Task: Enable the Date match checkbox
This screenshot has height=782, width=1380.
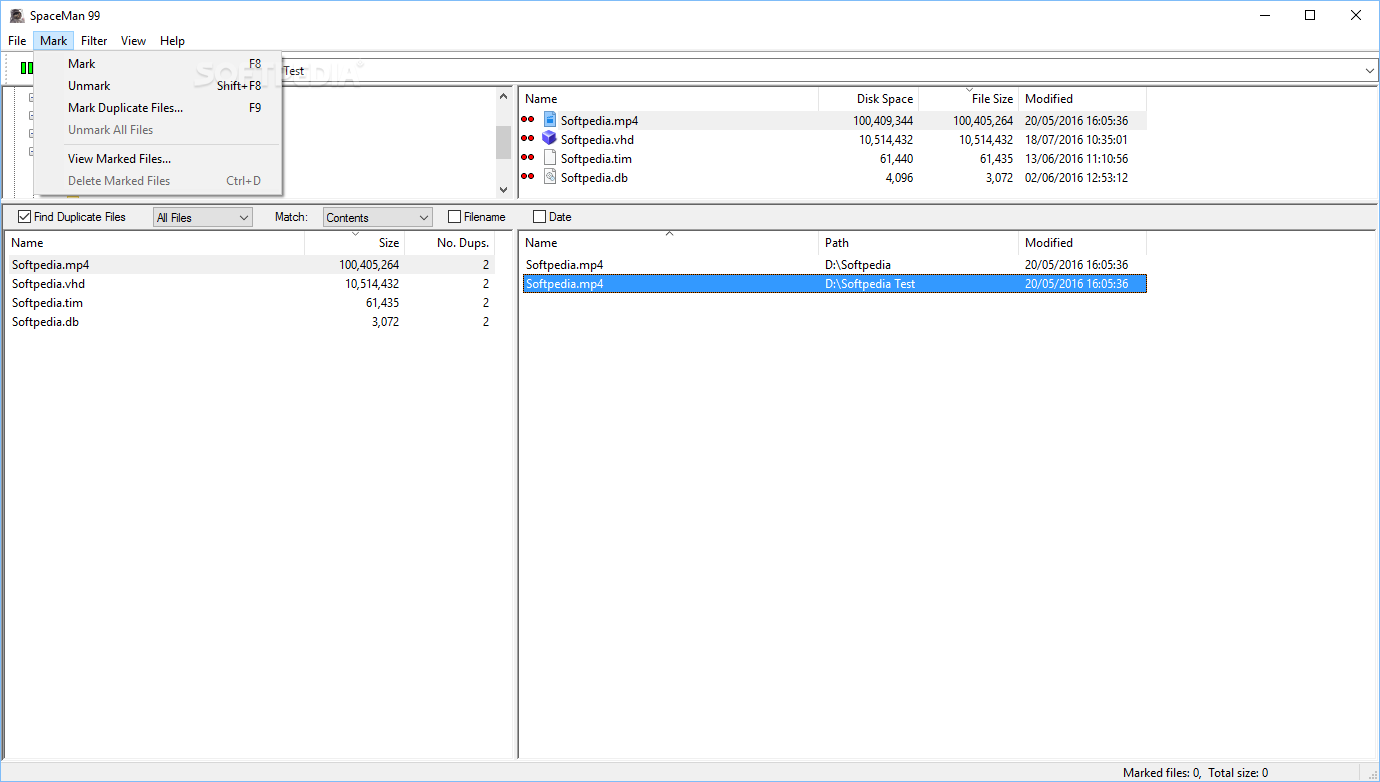Action: coord(539,217)
